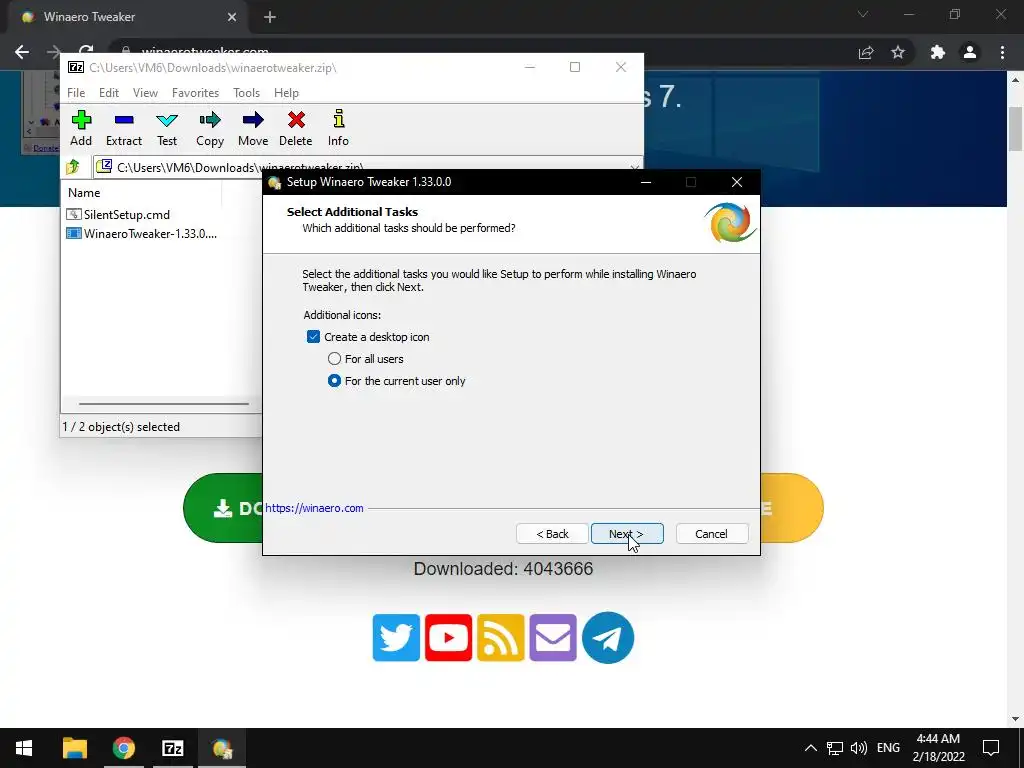Select the Winaero Tweaker browser tab
The height and width of the screenshot is (768, 1024).
click(x=124, y=17)
